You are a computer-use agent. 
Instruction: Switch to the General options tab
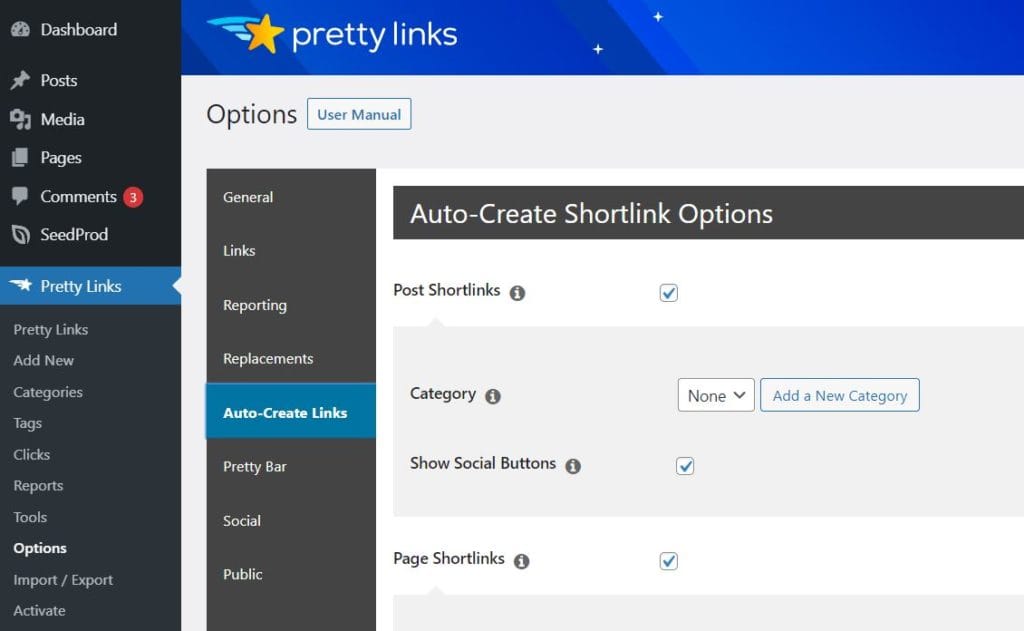click(x=248, y=197)
